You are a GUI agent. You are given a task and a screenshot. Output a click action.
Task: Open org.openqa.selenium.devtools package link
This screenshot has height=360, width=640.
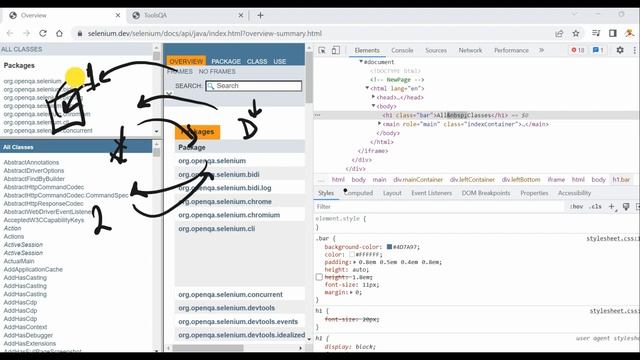(x=227, y=308)
